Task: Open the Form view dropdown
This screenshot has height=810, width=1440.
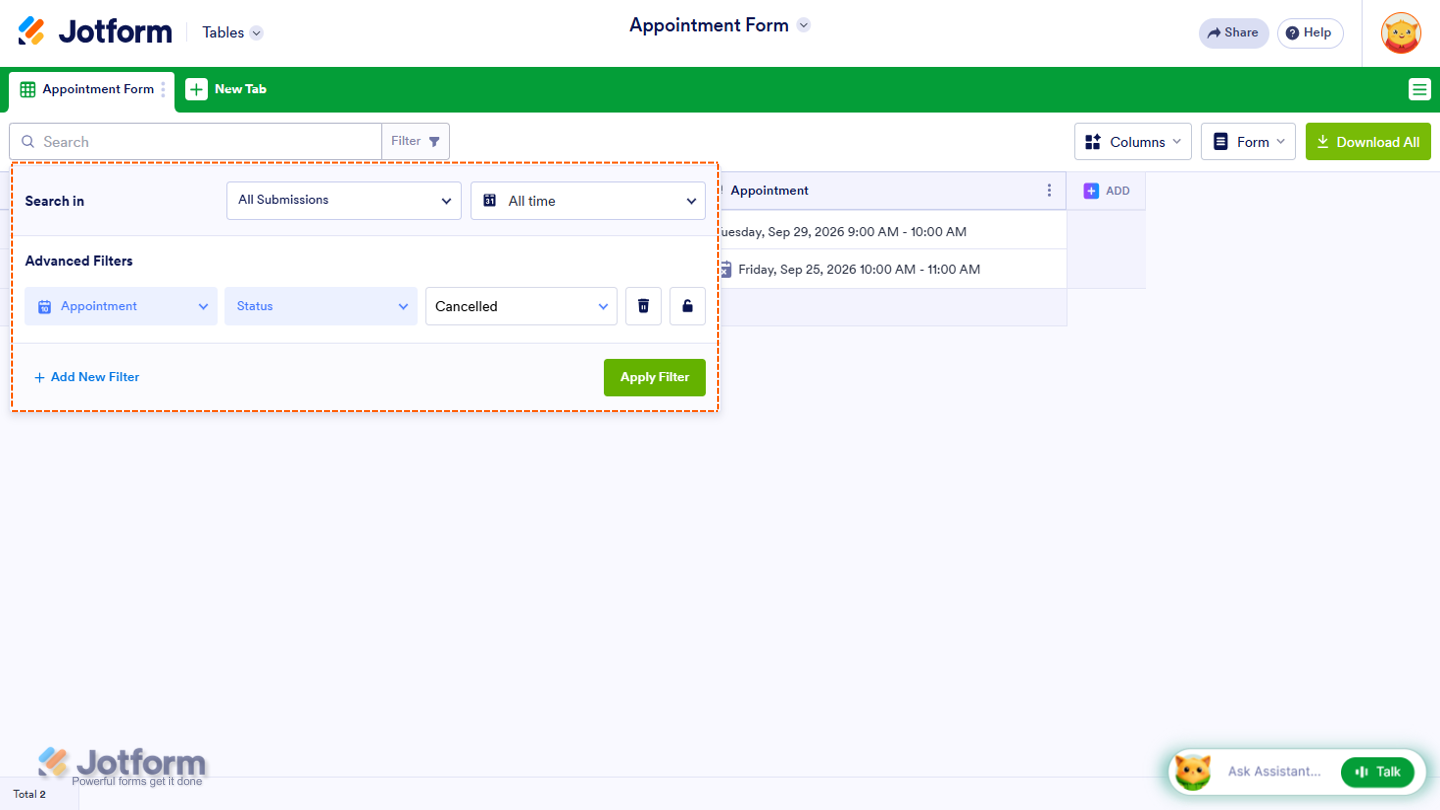Action: point(1248,142)
